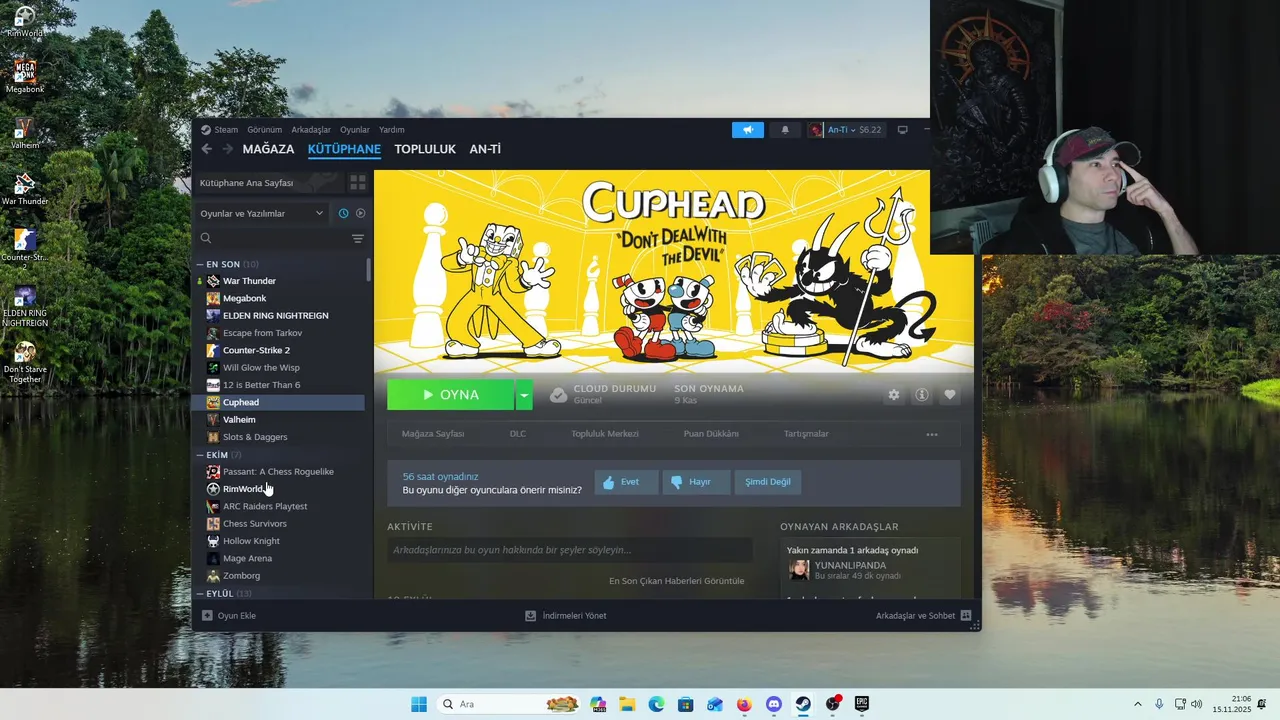
Task: Open Arkadaşlar ve Sohbet panel
Action: click(x=923, y=616)
